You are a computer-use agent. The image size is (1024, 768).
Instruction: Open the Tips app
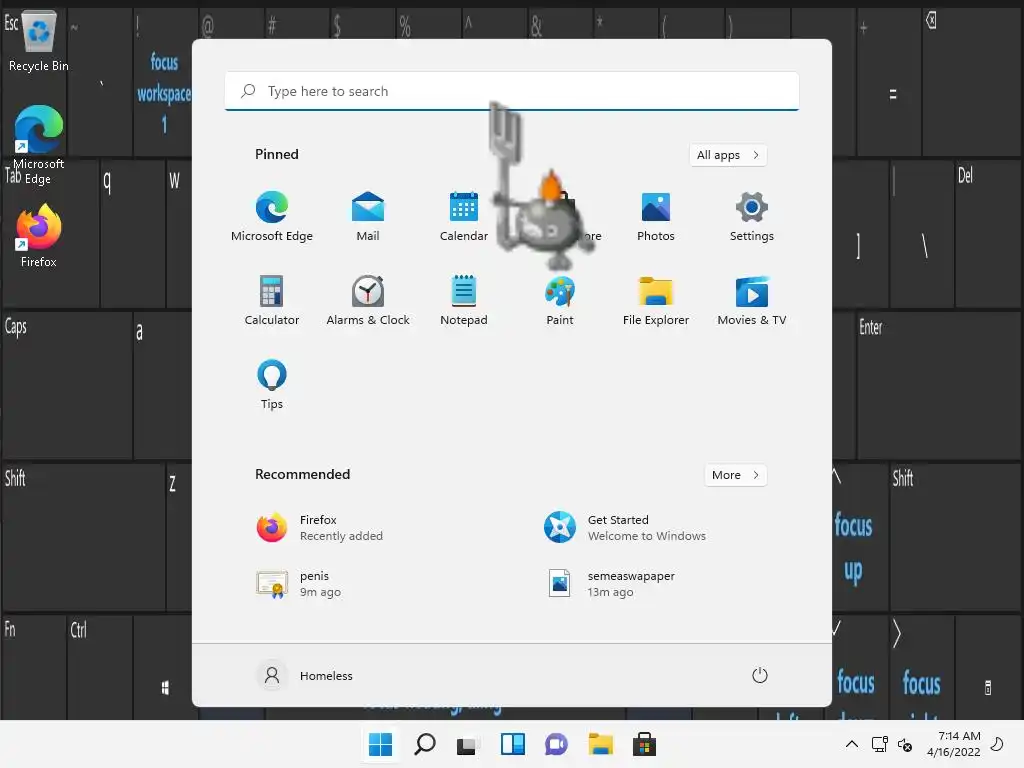[x=272, y=385]
